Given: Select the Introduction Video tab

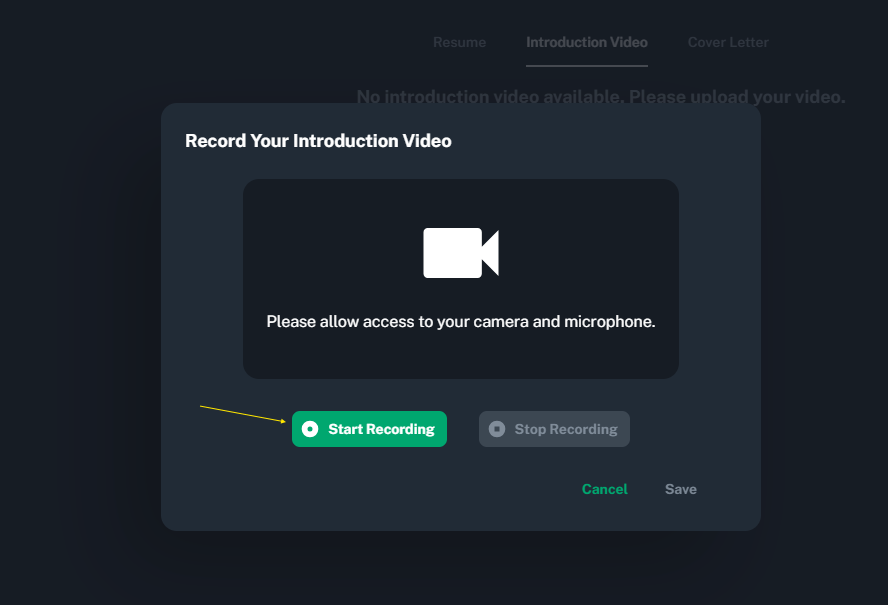Looking at the screenshot, I should [587, 42].
